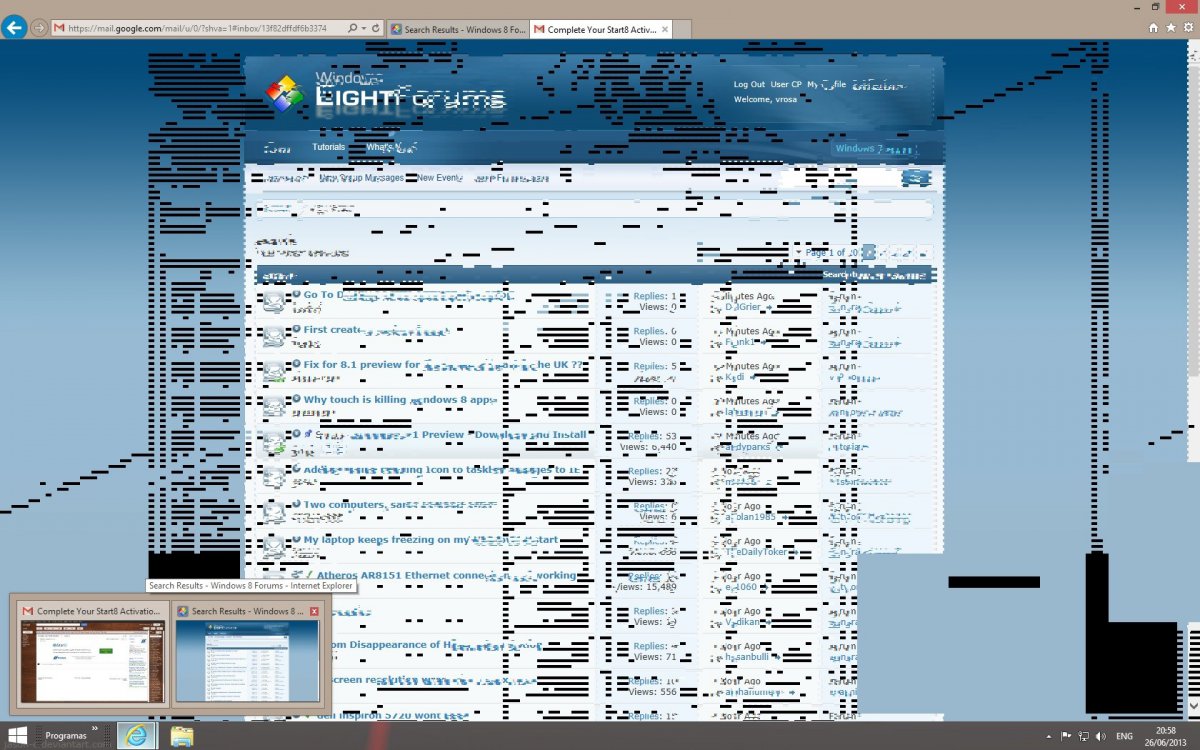Screen dimensions: 1200x750
Task: Show hidden tray icons arrow
Action: (1048, 736)
